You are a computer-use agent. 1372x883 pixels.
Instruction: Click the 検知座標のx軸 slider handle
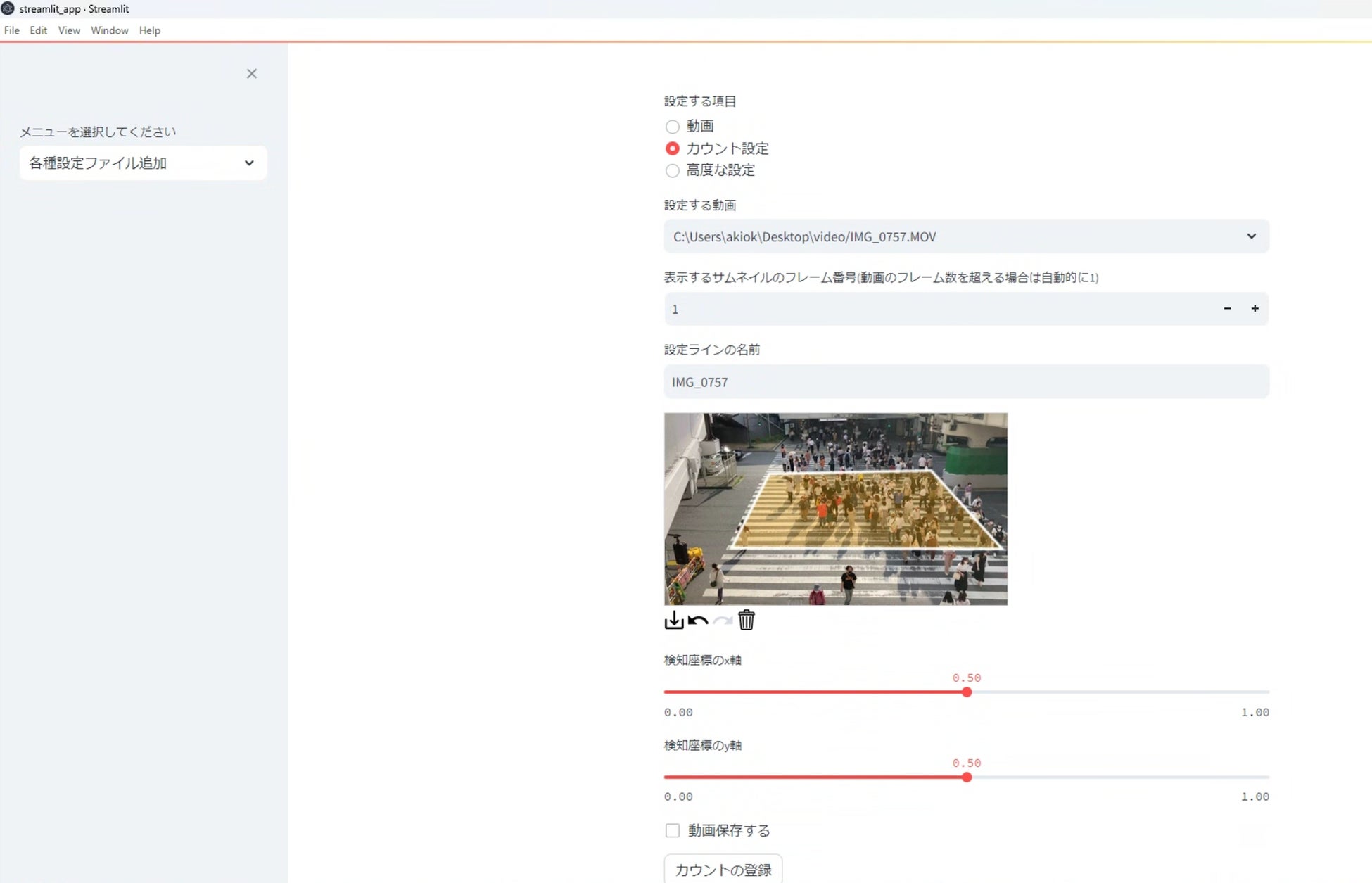click(967, 692)
